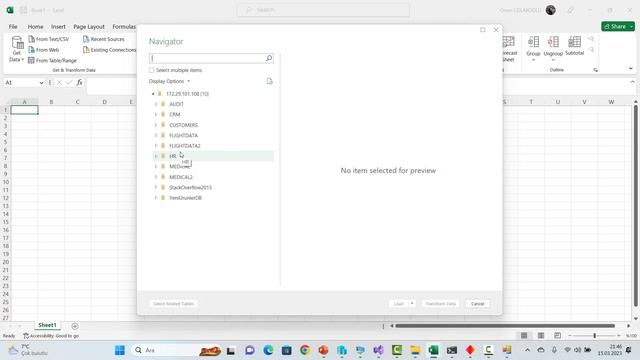Click the Transform Data button
The image size is (640, 360).
click(440, 304)
